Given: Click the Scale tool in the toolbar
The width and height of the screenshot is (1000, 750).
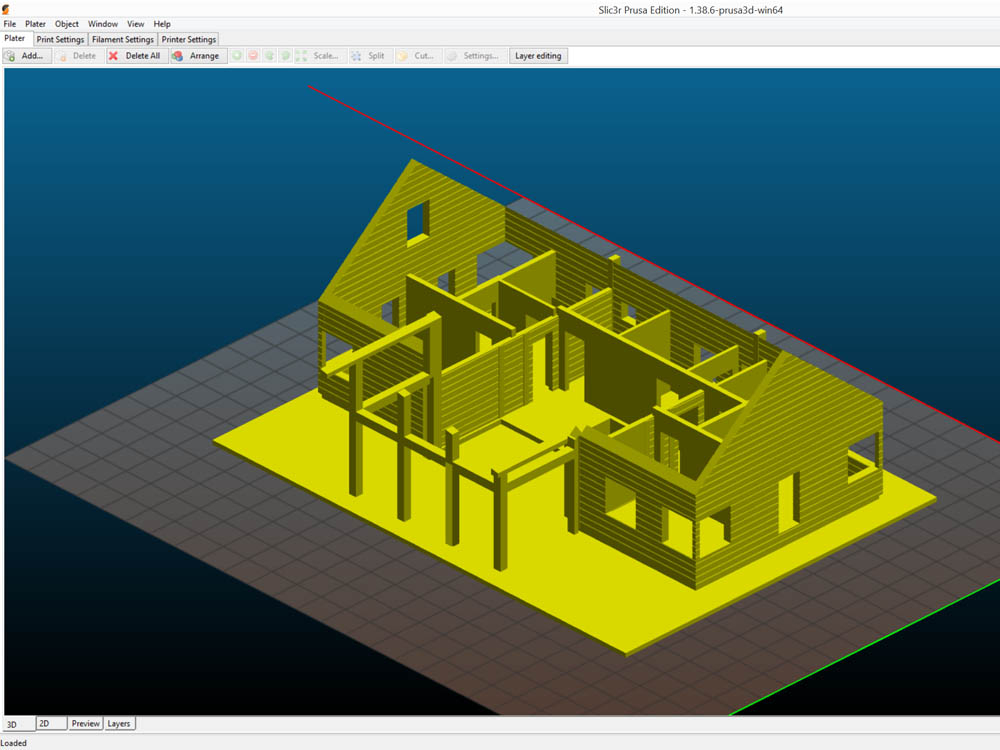Looking at the screenshot, I should 317,56.
